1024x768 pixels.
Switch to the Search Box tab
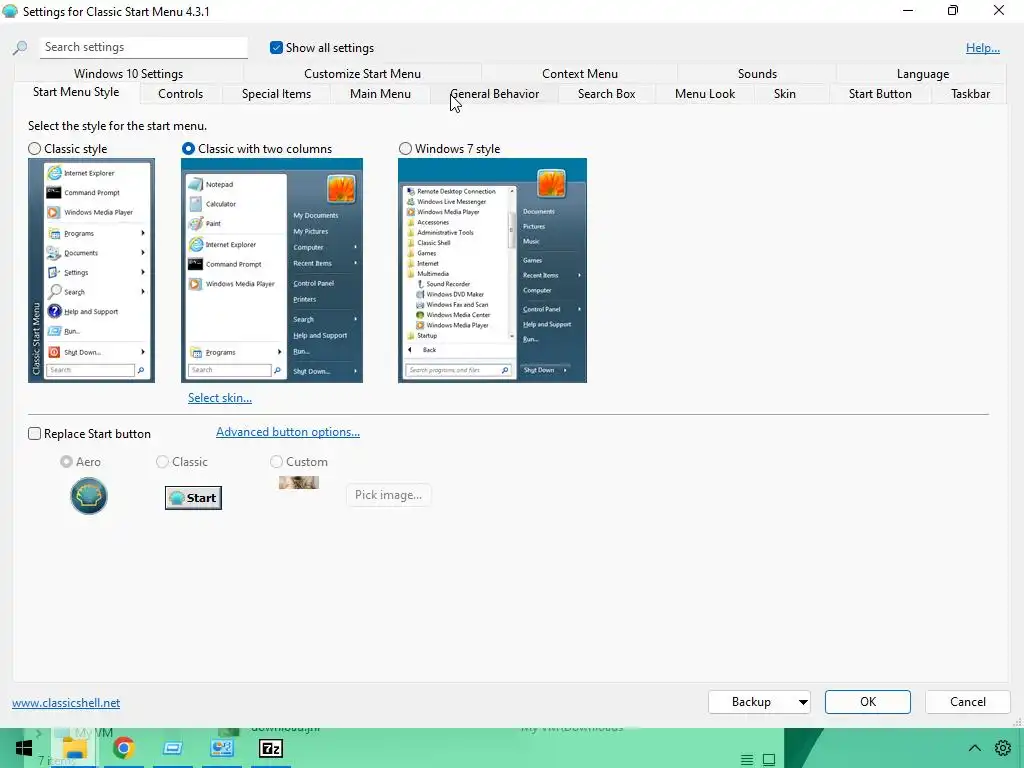coord(607,94)
